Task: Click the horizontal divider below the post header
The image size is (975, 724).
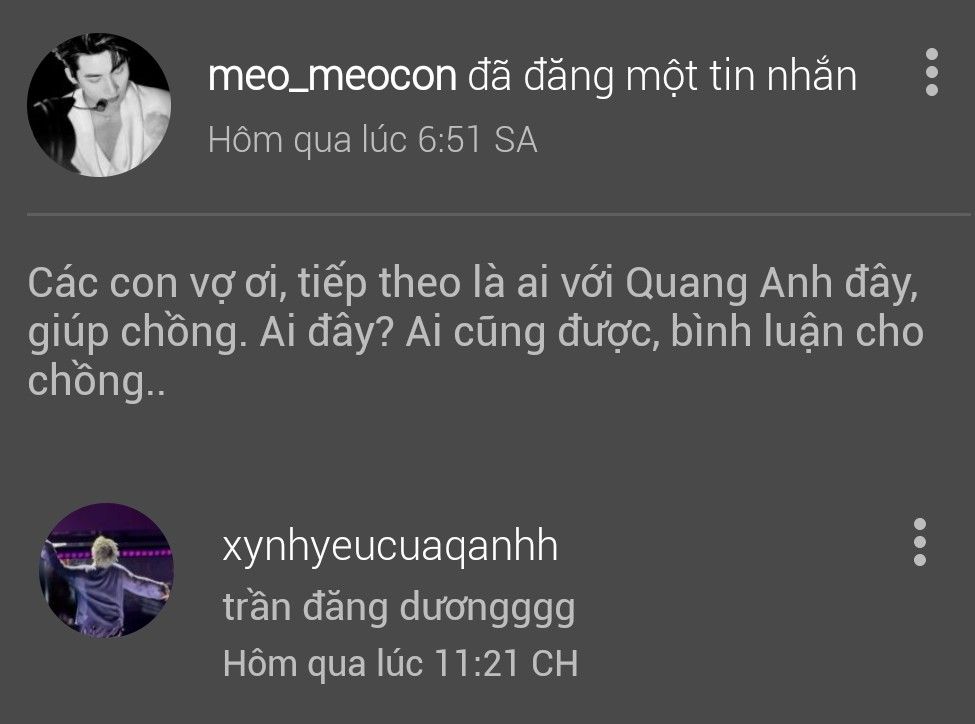Action: point(499,215)
